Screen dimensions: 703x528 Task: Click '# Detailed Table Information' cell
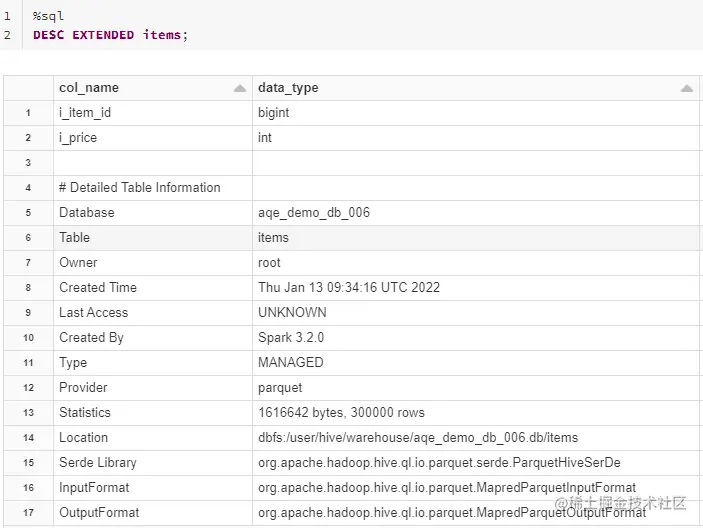pyautogui.click(x=153, y=188)
